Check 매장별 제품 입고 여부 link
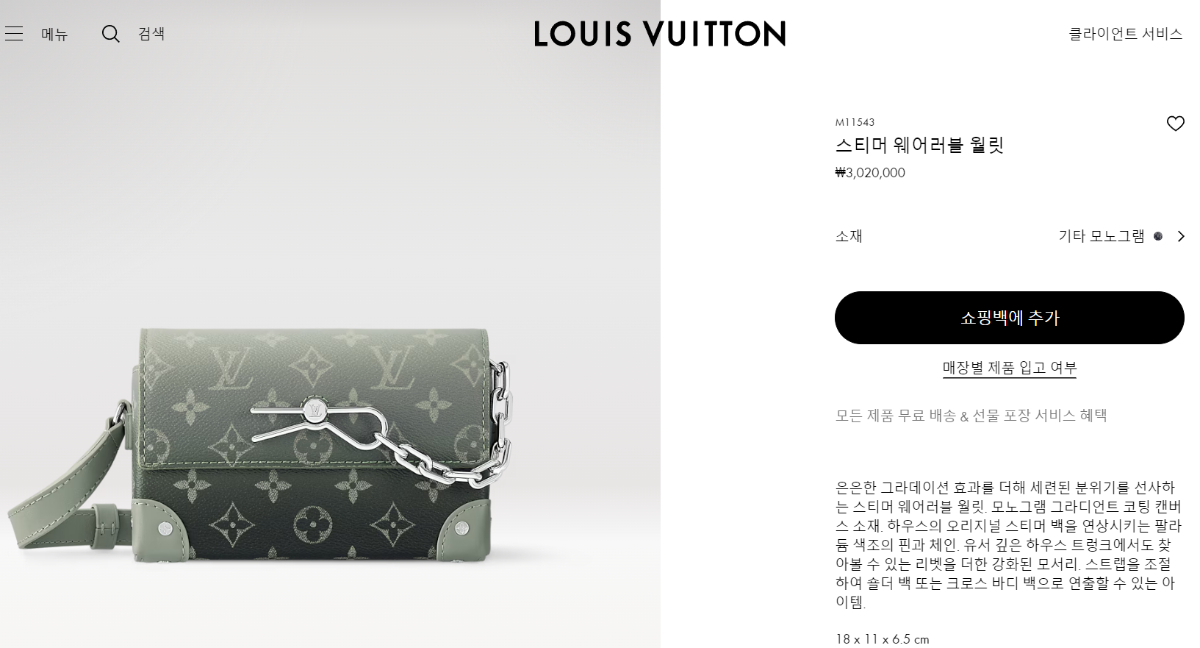The width and height of the screenshot is (1200, 648). [1009, 368]
